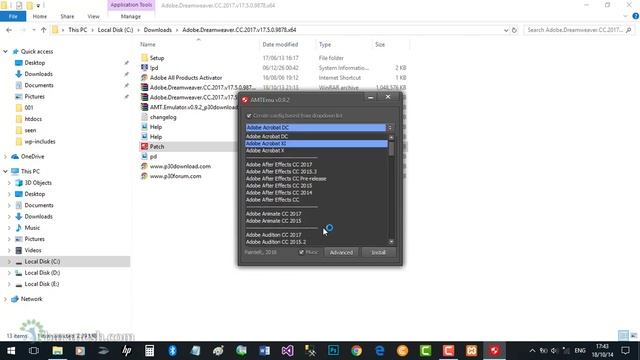This screenshot has width=640, height=360.
Task: Choose Adobe Animate CC 2017 entry
Action: coord(273,213)
